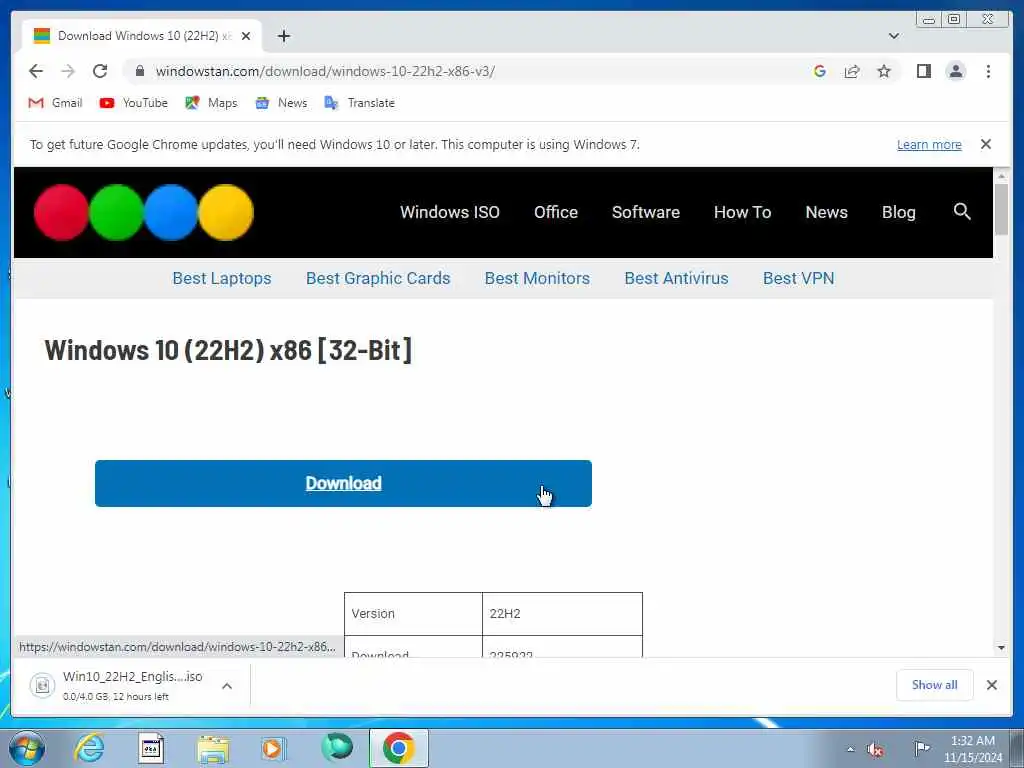1024x768 pixels.
Task: Launch Internet Explorer from taskbar
Action: [x=89, y=748]
